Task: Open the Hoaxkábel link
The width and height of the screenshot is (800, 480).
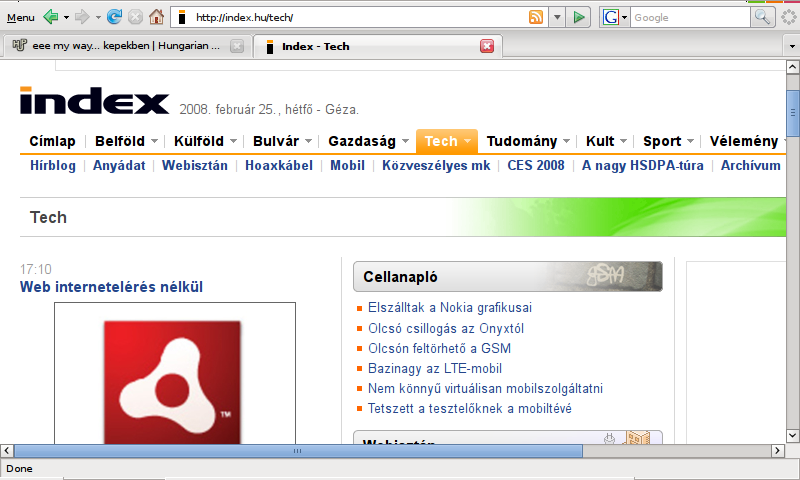Action: tap(279, 166)
